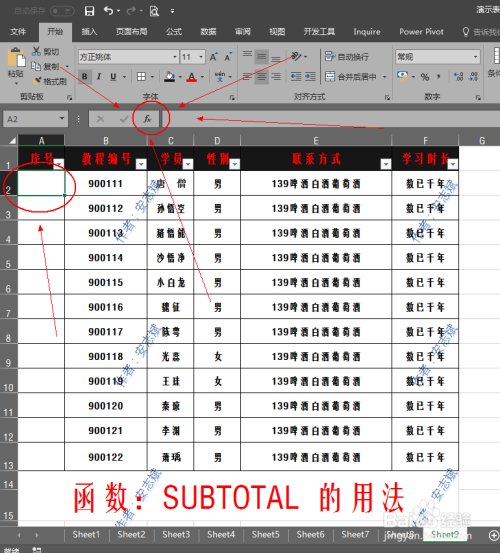Click the Accounting number format icon
This screenshot has width=500, height=553.
point(402,76)
